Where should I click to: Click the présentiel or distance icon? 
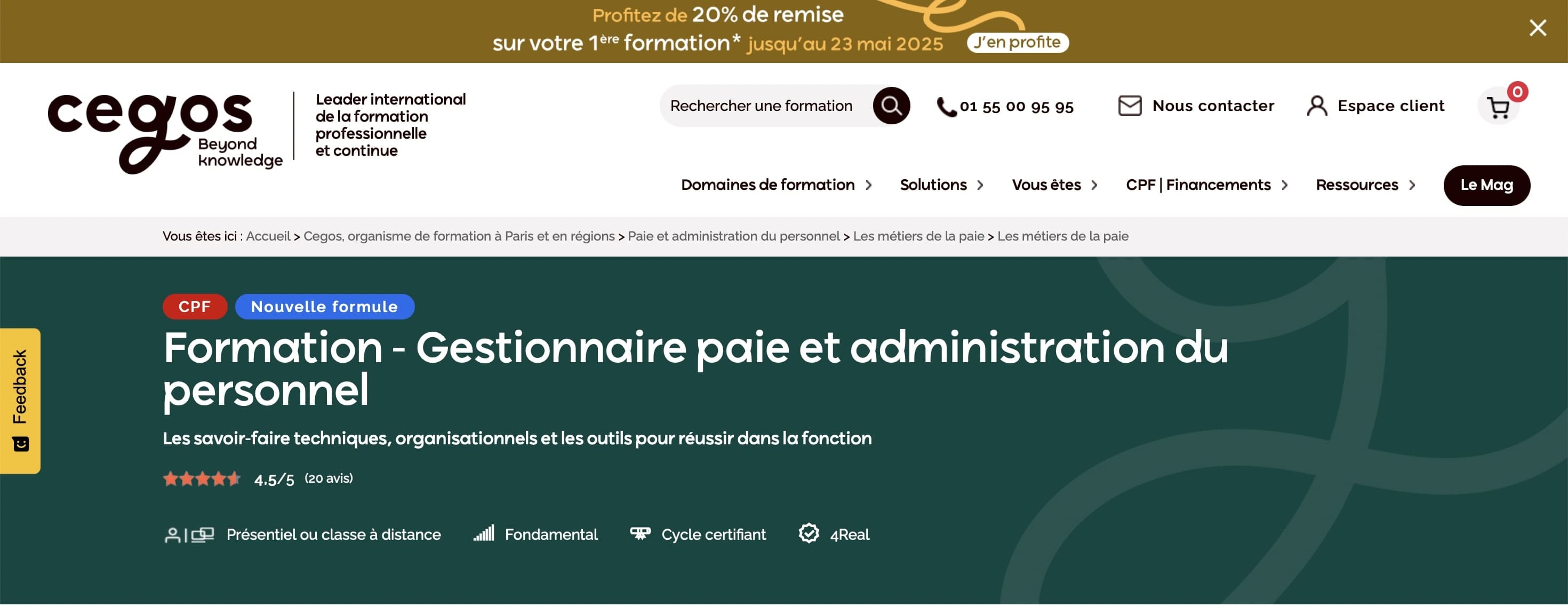point(189,535)
